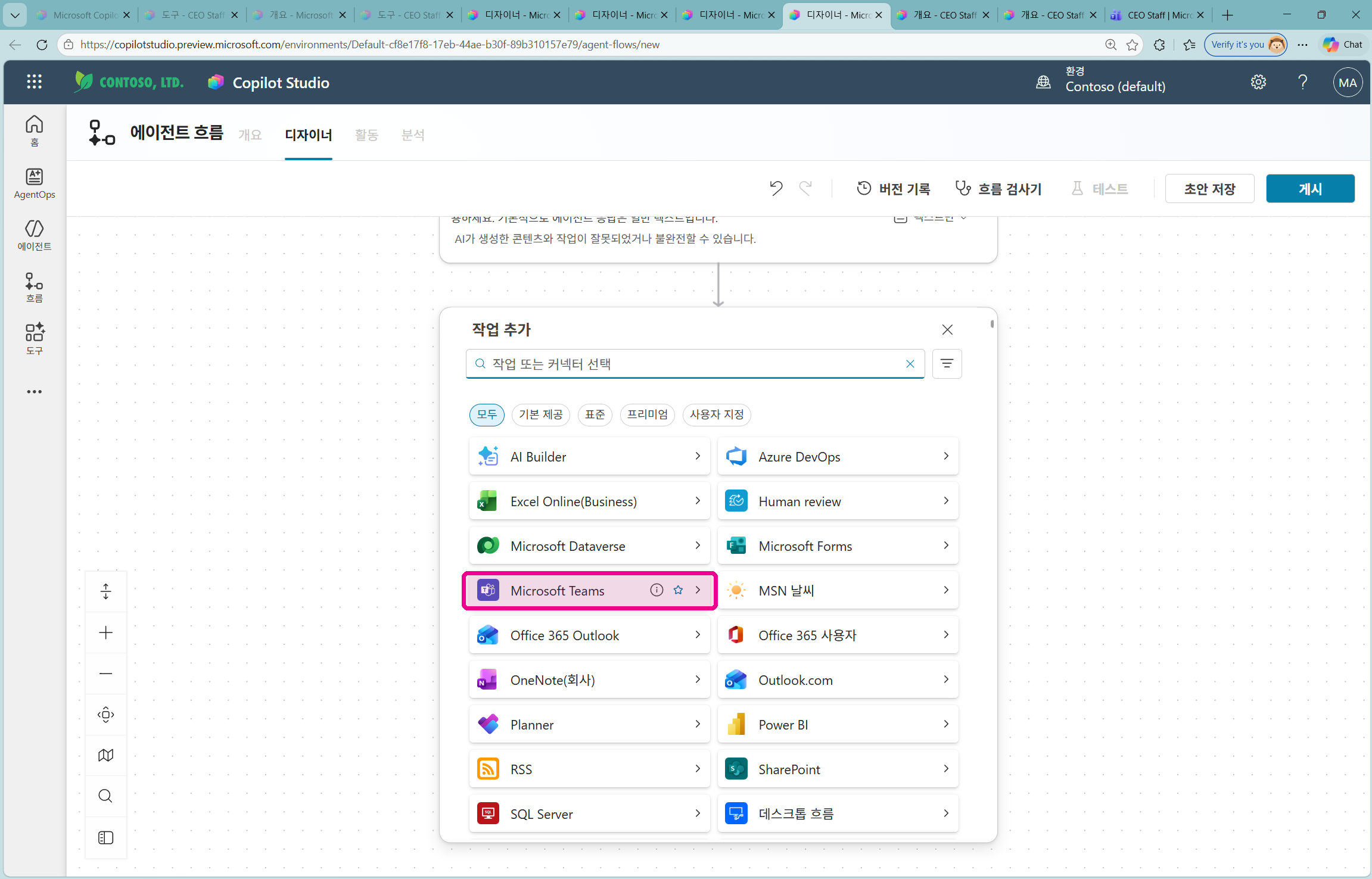Switch to the 활동 tab

tap(366, 135)
